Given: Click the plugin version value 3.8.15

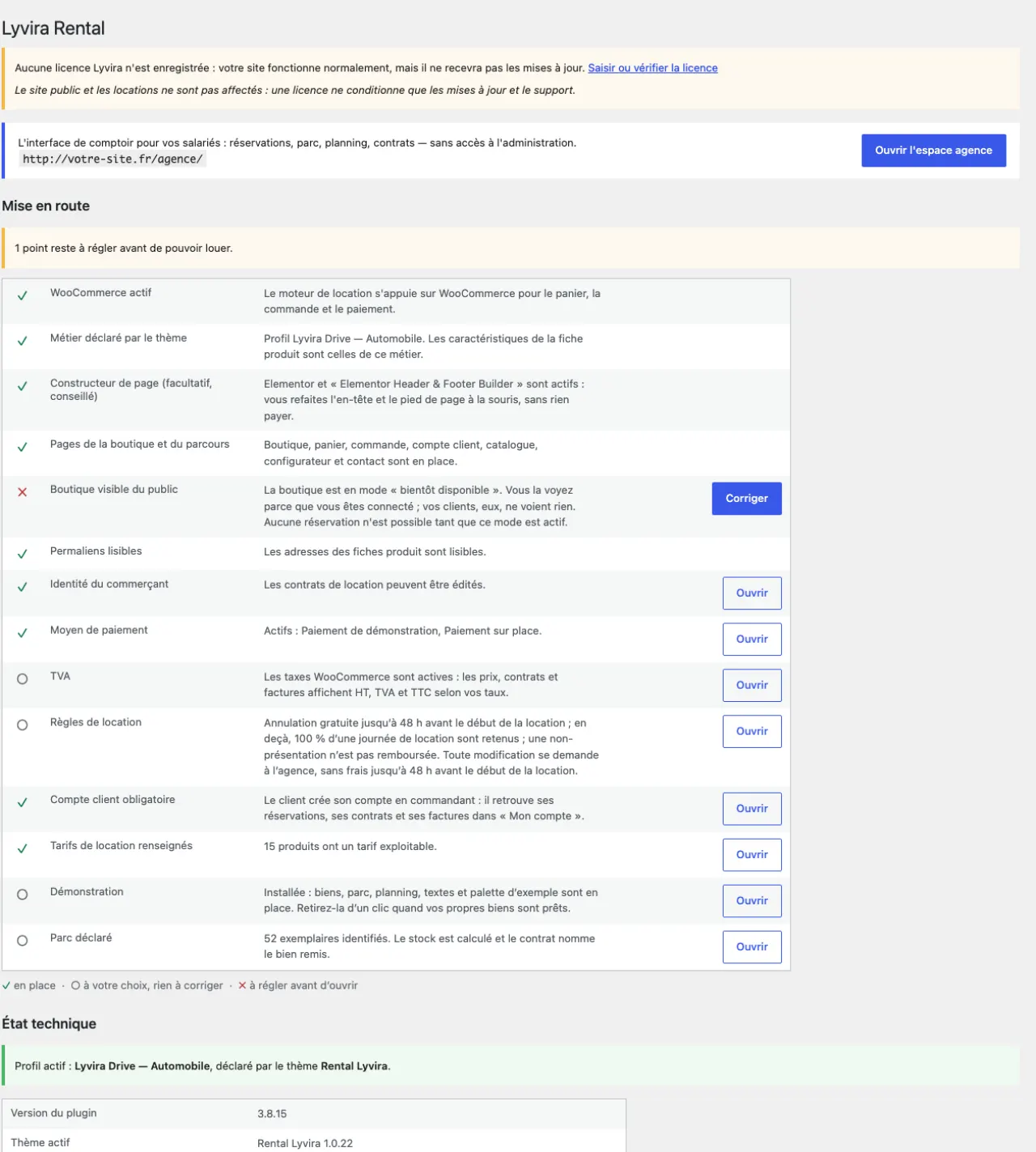Looking at the screenshot, I should (x=272, y=1114).
